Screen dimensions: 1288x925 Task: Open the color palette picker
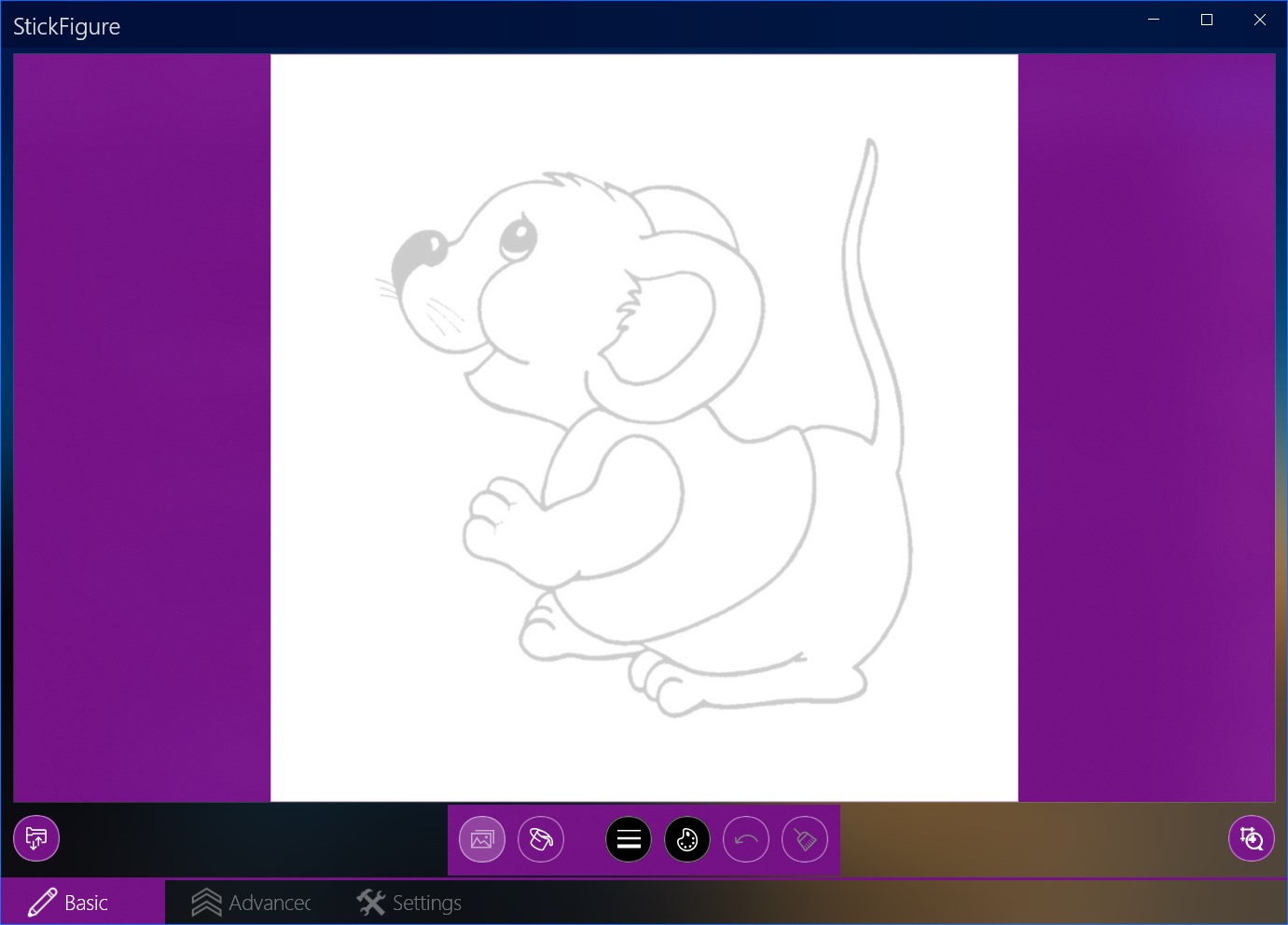coord(687,839)
